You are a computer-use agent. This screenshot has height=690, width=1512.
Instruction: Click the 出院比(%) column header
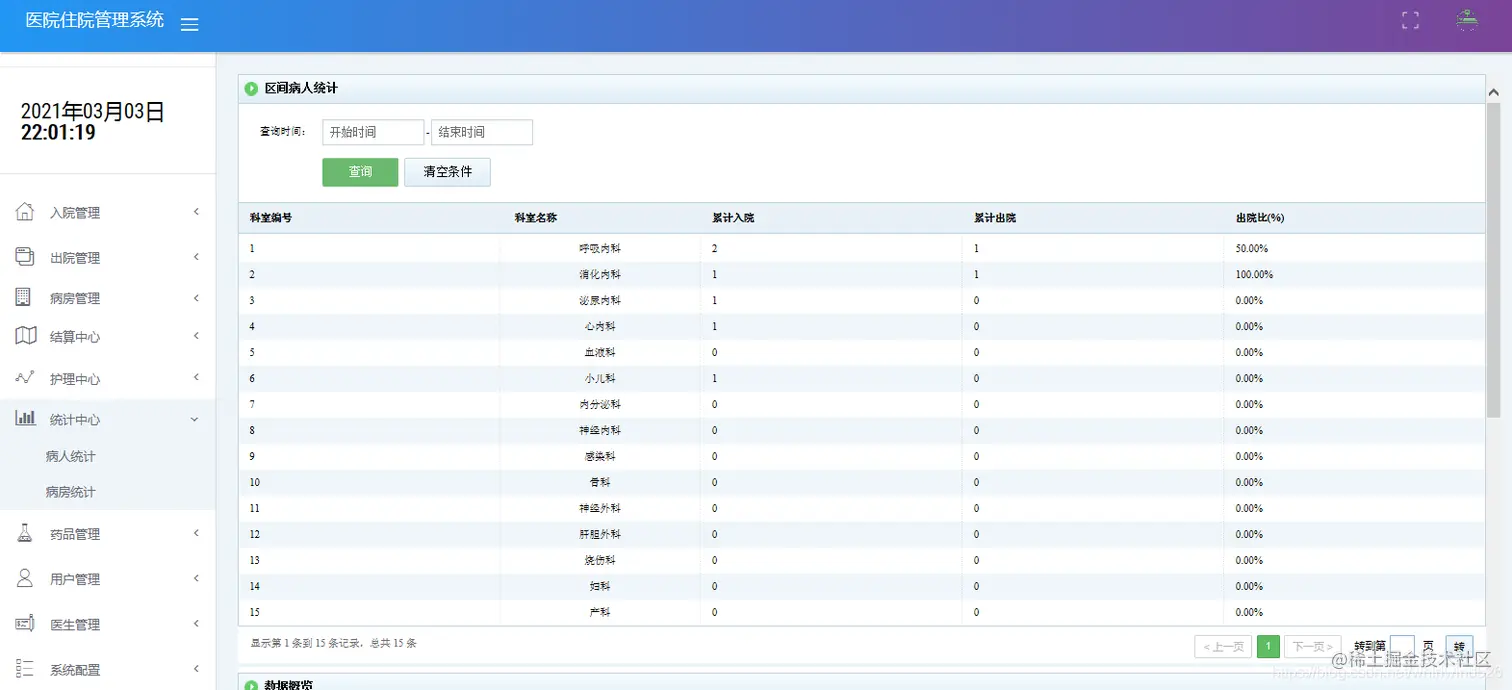(x=1260, y=217)
